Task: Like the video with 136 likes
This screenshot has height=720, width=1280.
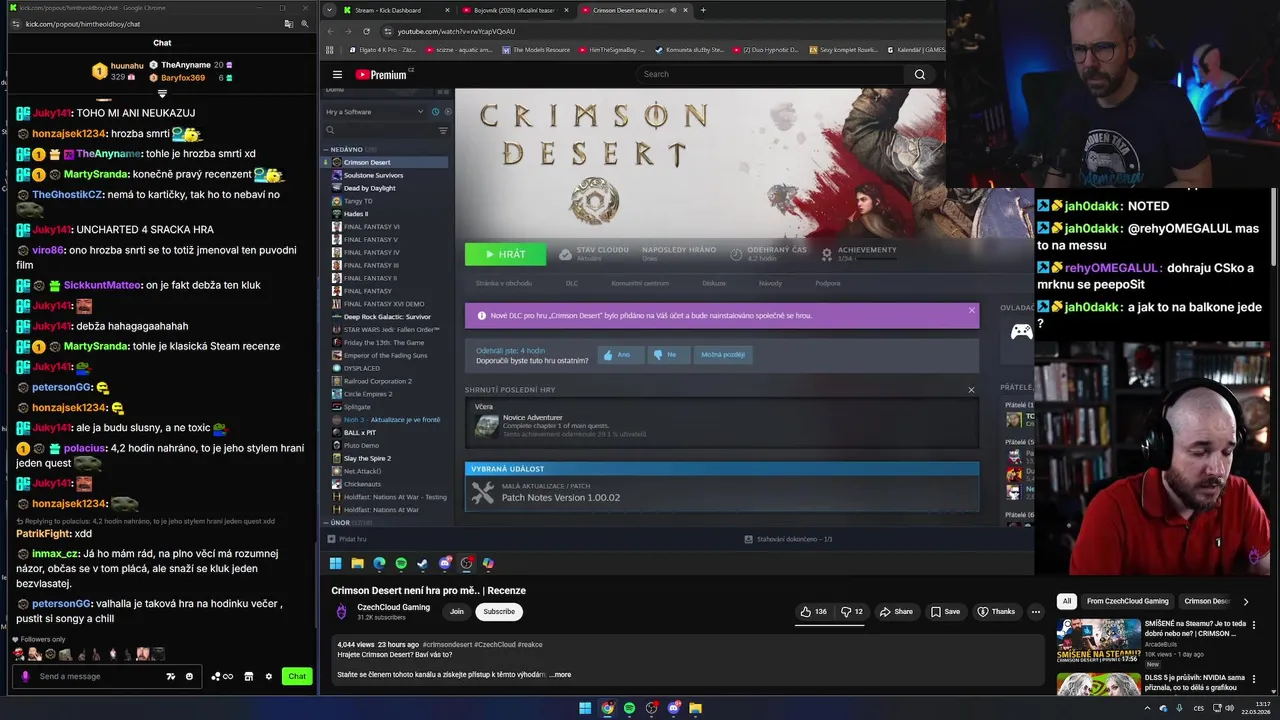Action: tap(814, 611)
